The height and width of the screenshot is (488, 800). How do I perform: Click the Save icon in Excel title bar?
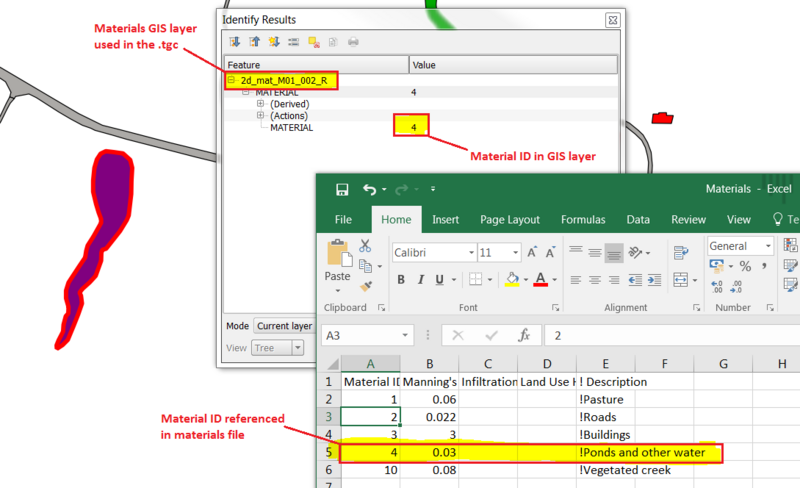[342, 189]
